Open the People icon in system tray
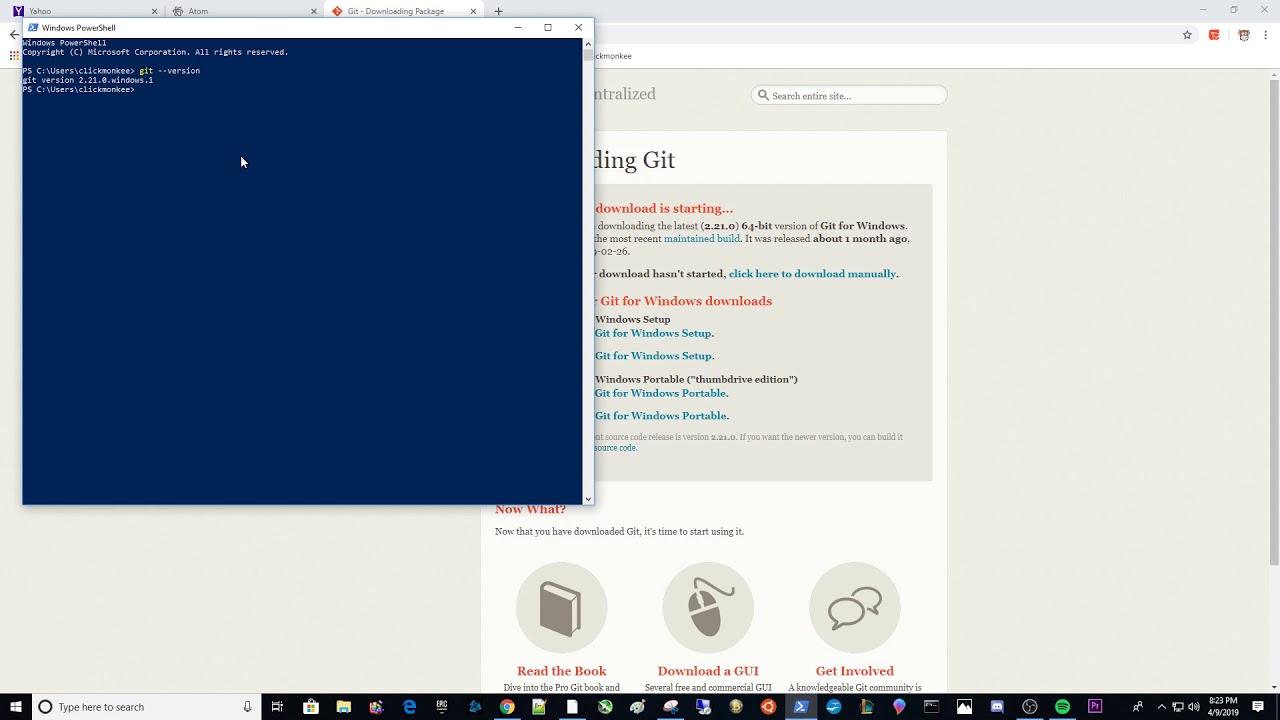 (x=1138, y=707)
